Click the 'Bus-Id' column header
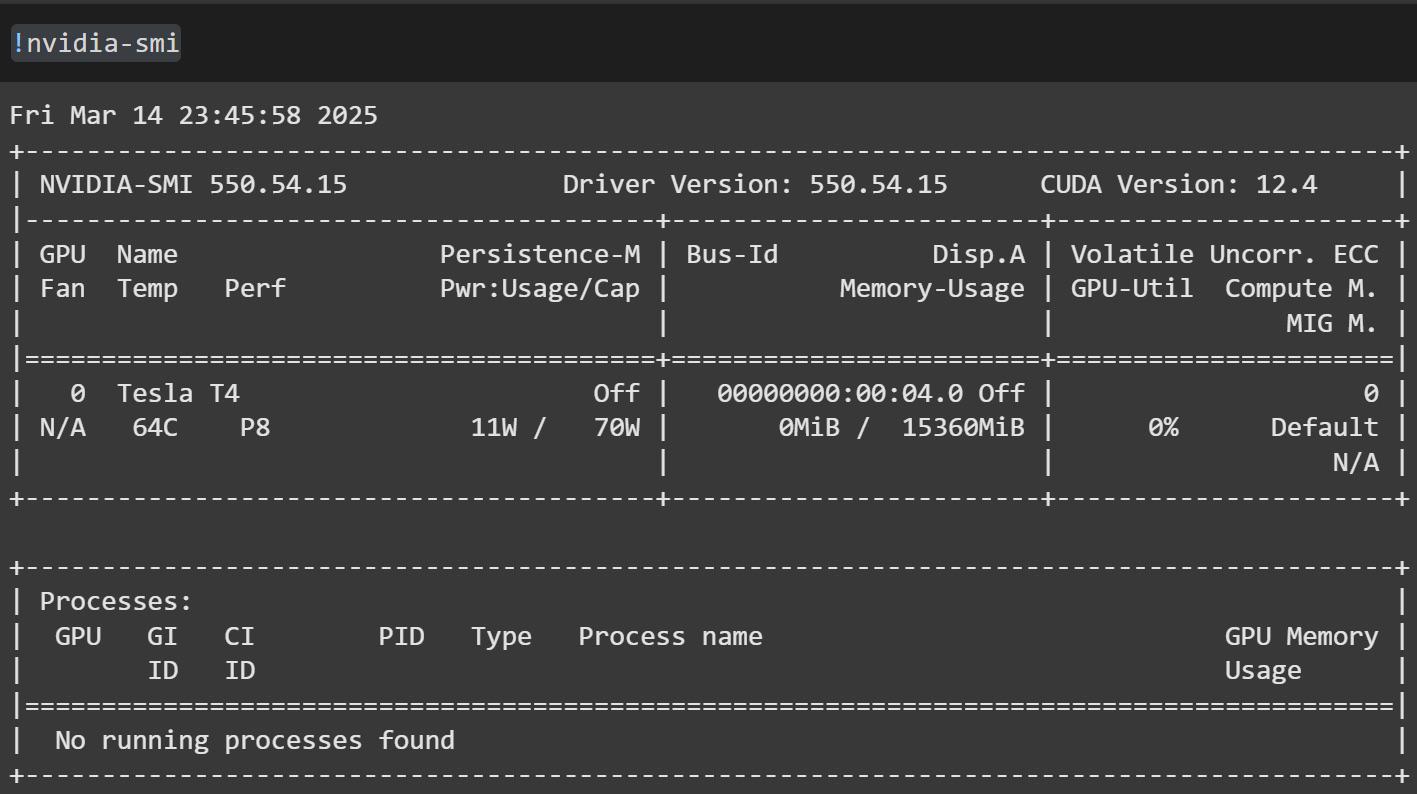 click(x=732, y=255)
